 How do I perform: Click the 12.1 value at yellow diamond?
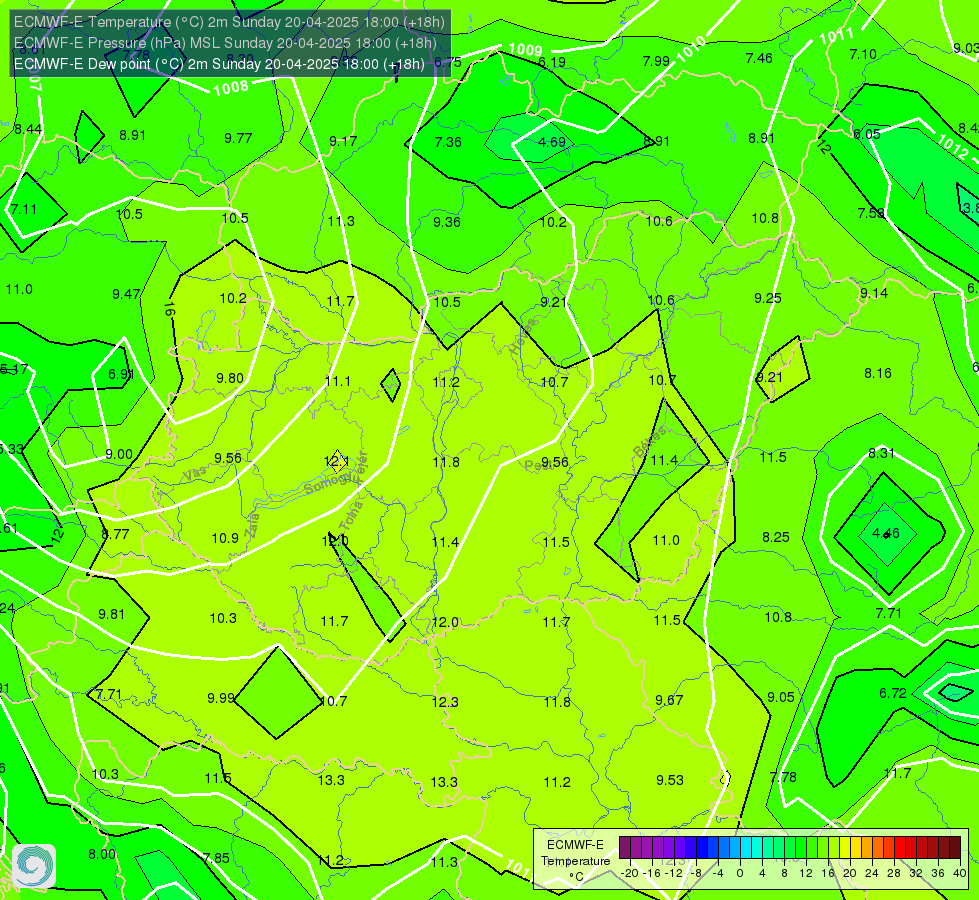(x=337, y=462)
